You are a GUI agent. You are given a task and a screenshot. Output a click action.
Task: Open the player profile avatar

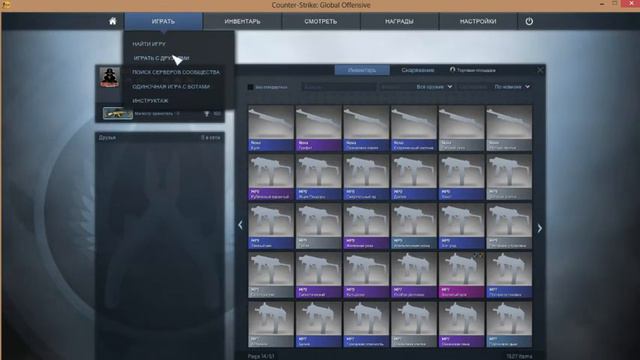[110, 78]
